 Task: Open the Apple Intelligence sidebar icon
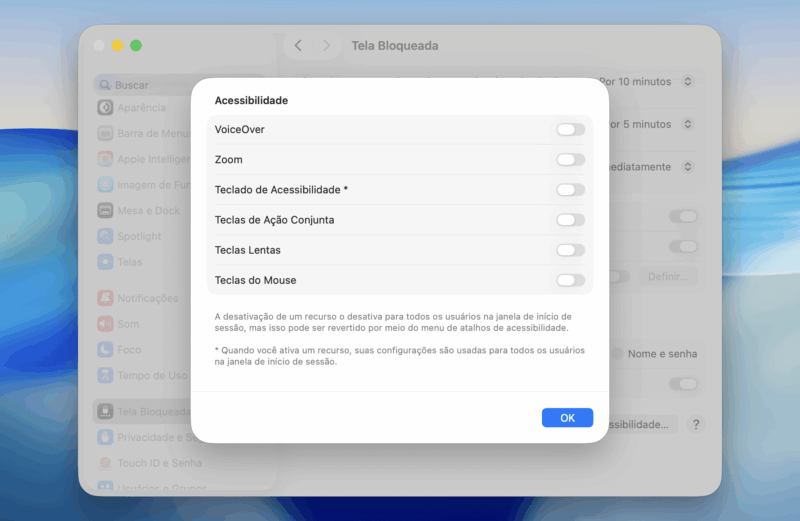pos(105,159)
